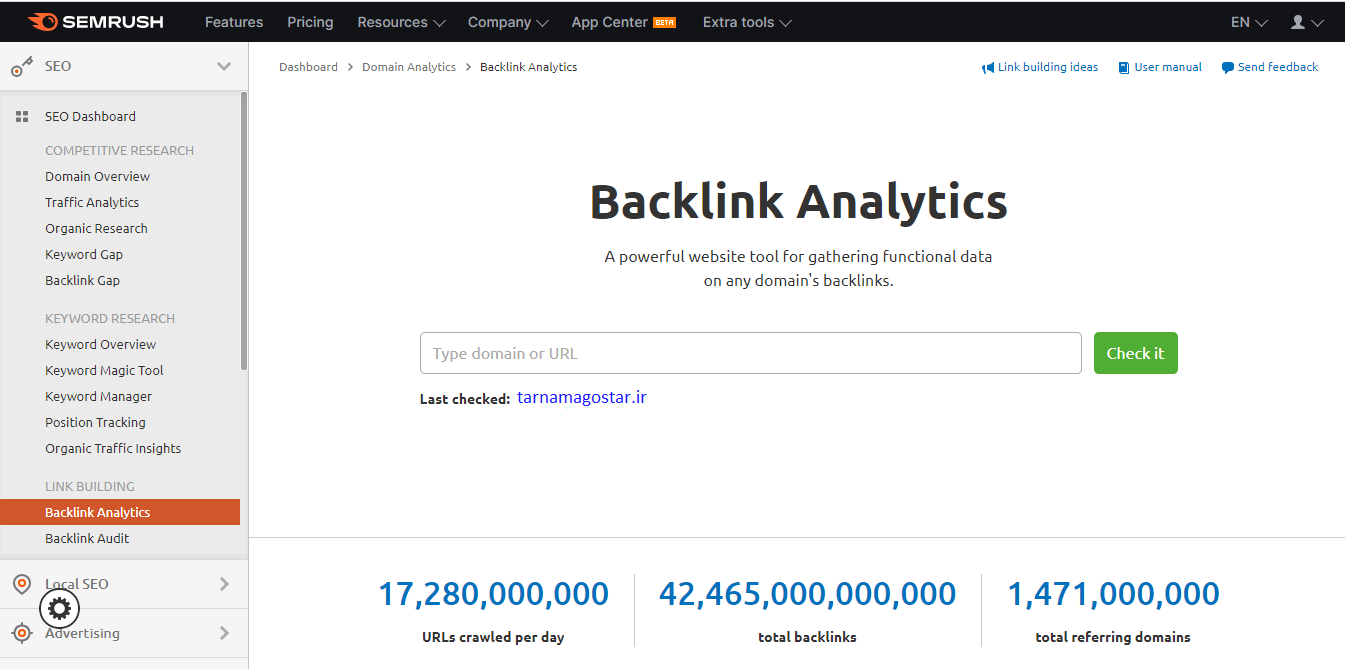Select Keyword Manager in sidebar
Viewport: 1345px width, 669px height.
pos(98,397)
